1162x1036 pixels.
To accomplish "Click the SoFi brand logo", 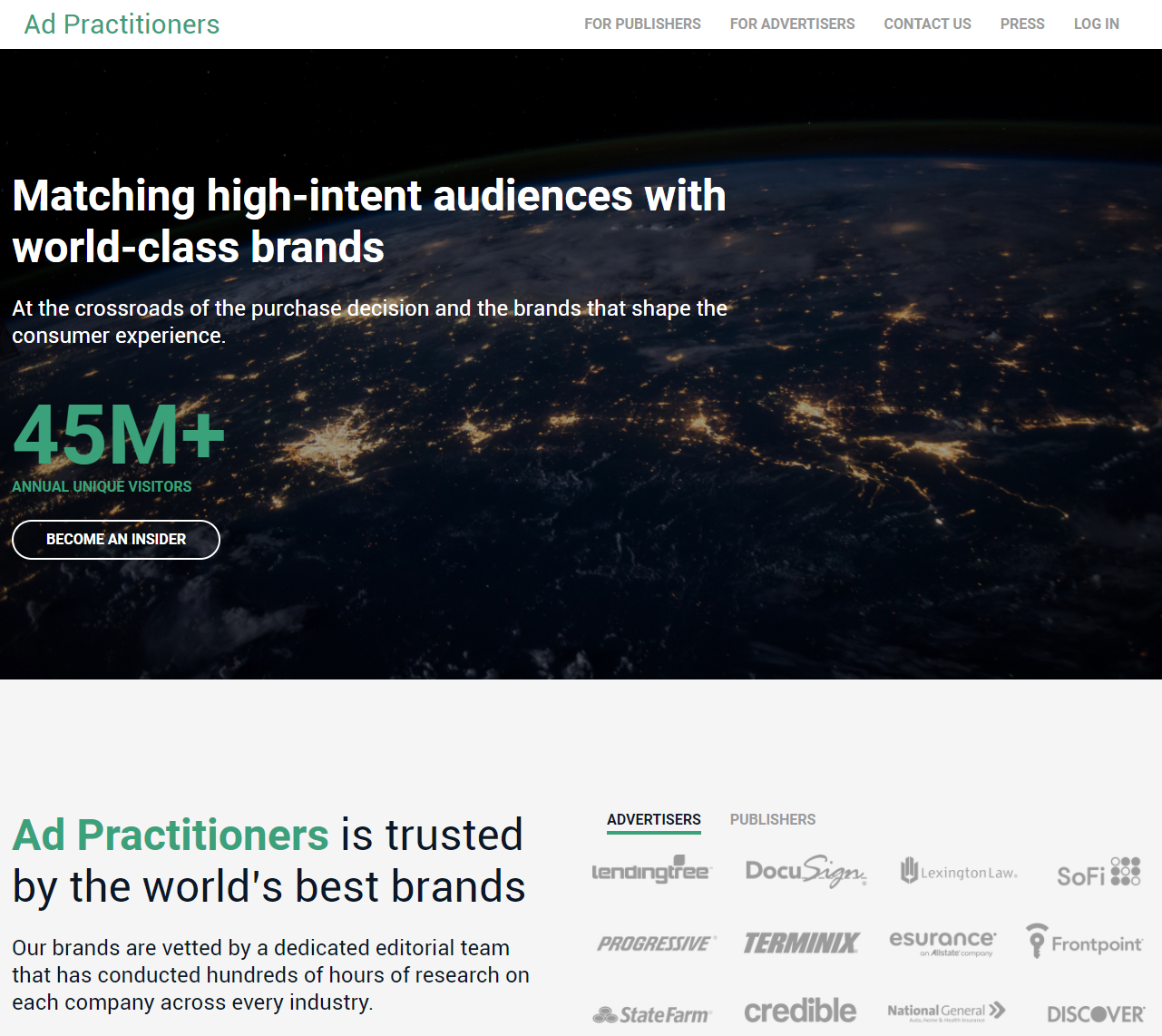I will [1099, 873].
